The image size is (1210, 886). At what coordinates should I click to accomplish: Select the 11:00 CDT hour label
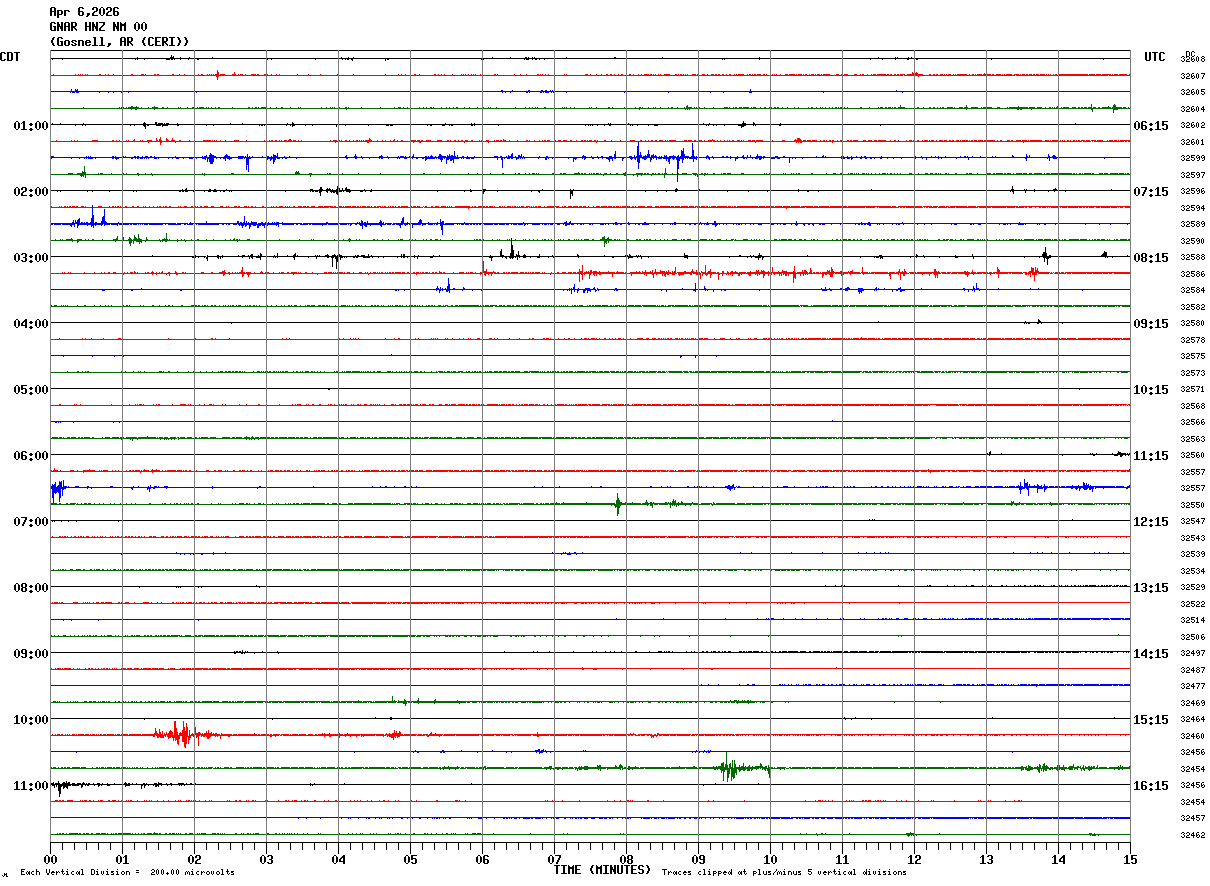[x=31, y=785]
